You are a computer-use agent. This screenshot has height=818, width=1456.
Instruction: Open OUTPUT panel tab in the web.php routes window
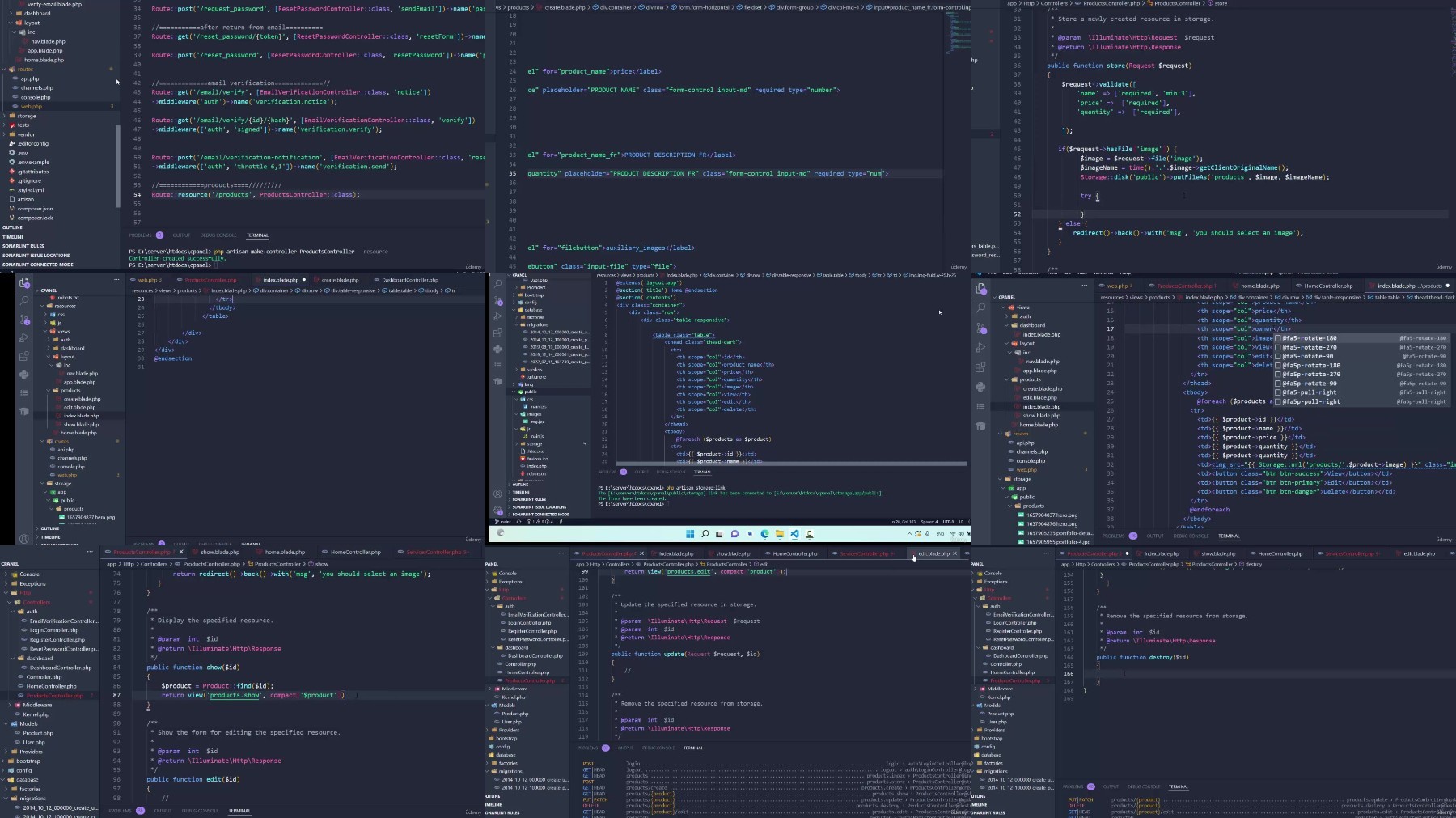tap(181, 235)
